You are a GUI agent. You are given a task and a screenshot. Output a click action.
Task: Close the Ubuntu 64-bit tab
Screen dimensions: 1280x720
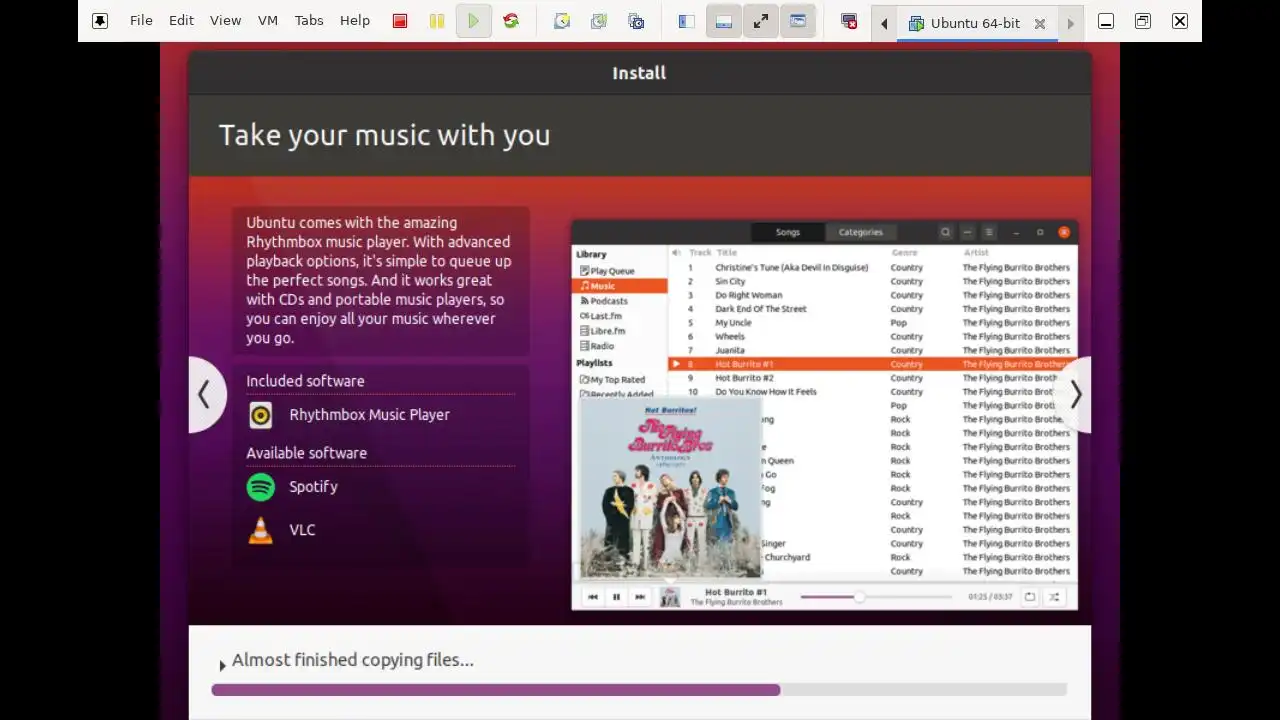pyautogui.click(x=1040, y=23)
